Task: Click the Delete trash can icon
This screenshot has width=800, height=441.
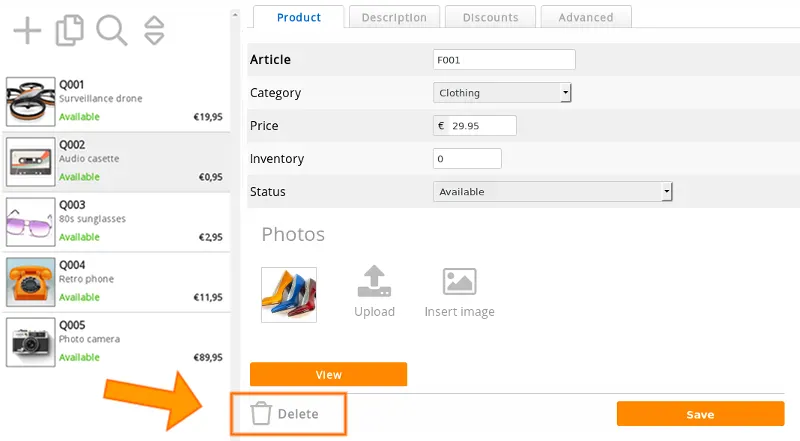Action: coord(261,413)
